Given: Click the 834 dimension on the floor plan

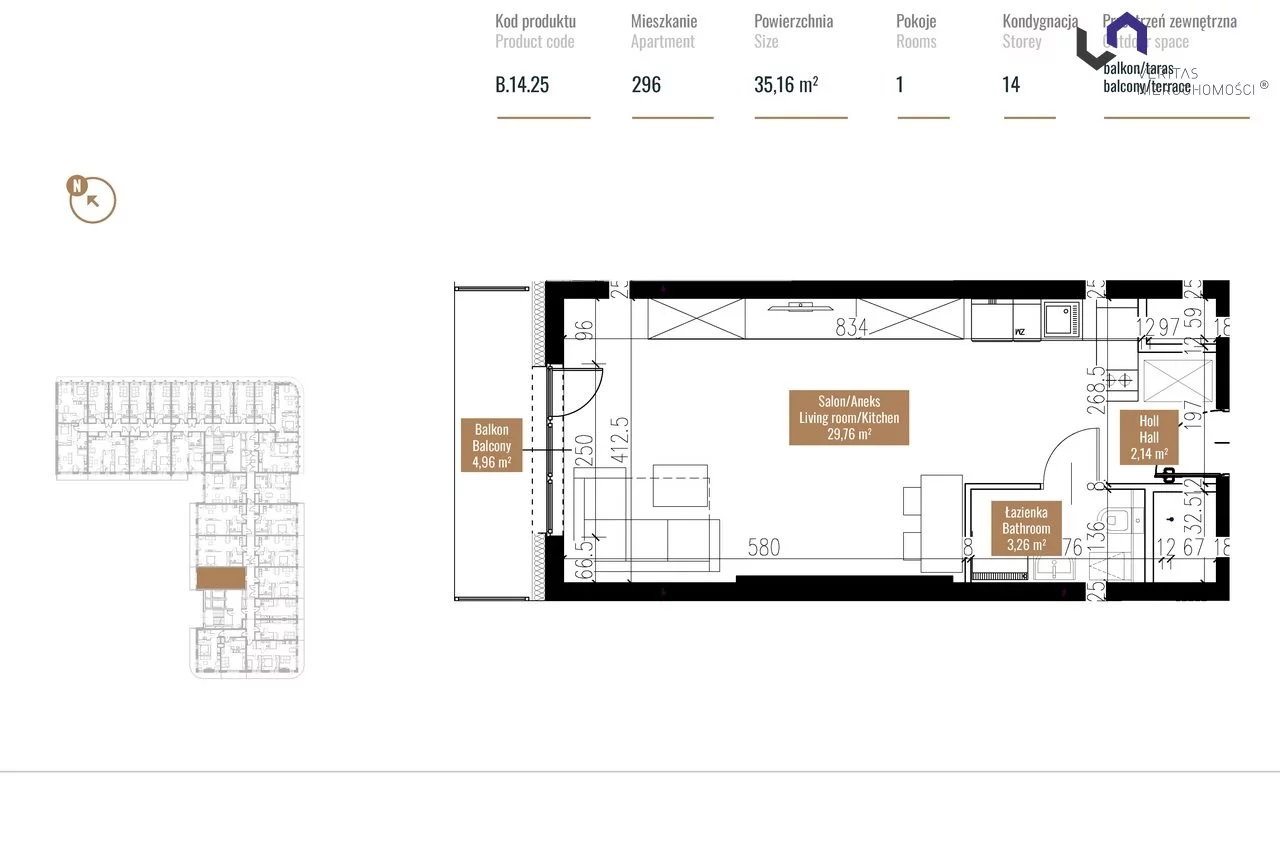Looking at the screenshot, I should click(x=851, y=327).
